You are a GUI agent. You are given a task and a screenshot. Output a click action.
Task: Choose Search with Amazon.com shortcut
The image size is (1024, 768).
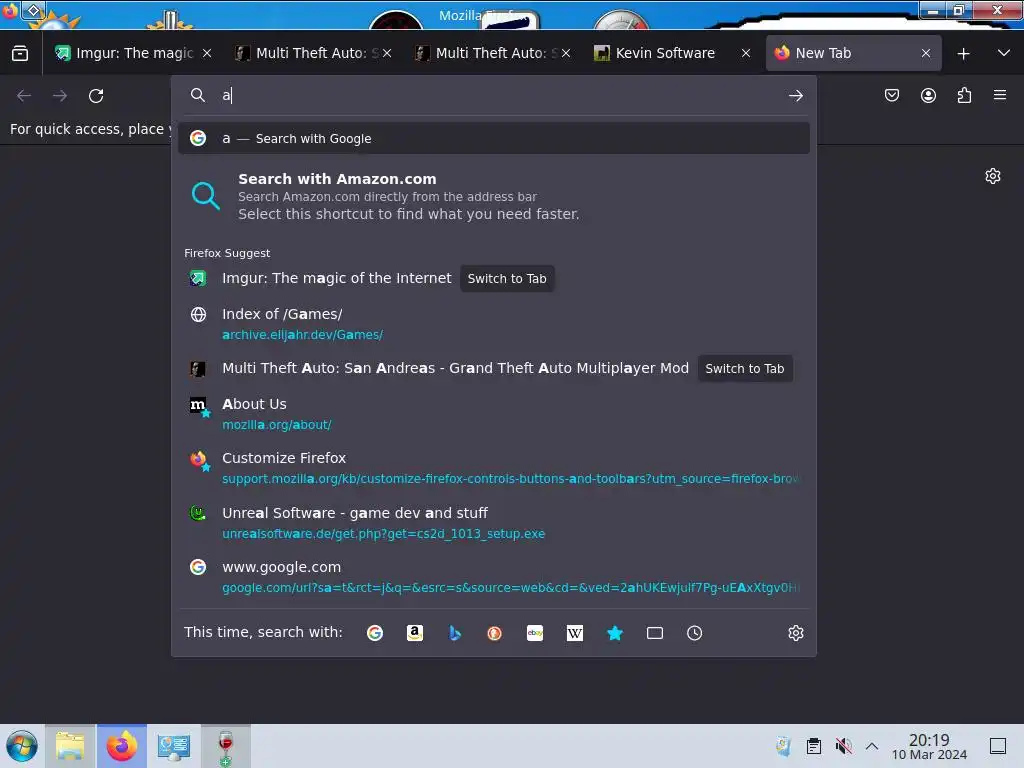pos(494,195)
